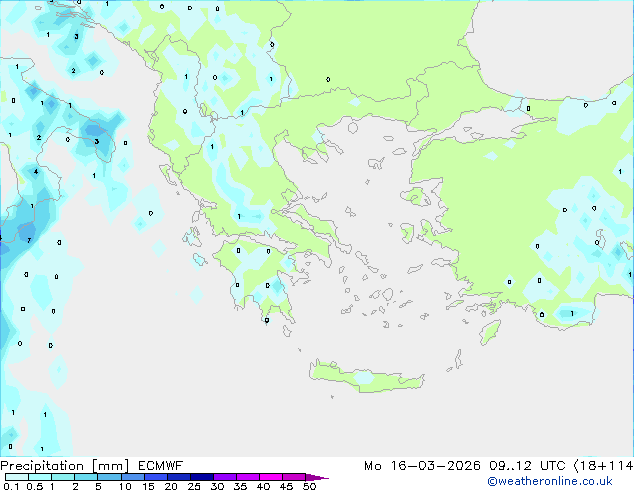The image size is (634, 490).
Task: Click the '09..12' time range text
Action: tap(510, 466)
